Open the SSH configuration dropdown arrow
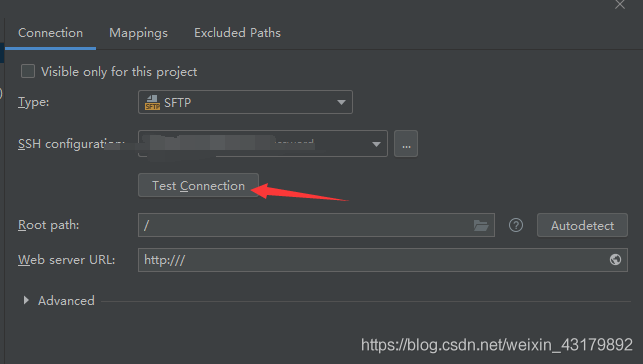The image size is (643, 364). point(376,144)
